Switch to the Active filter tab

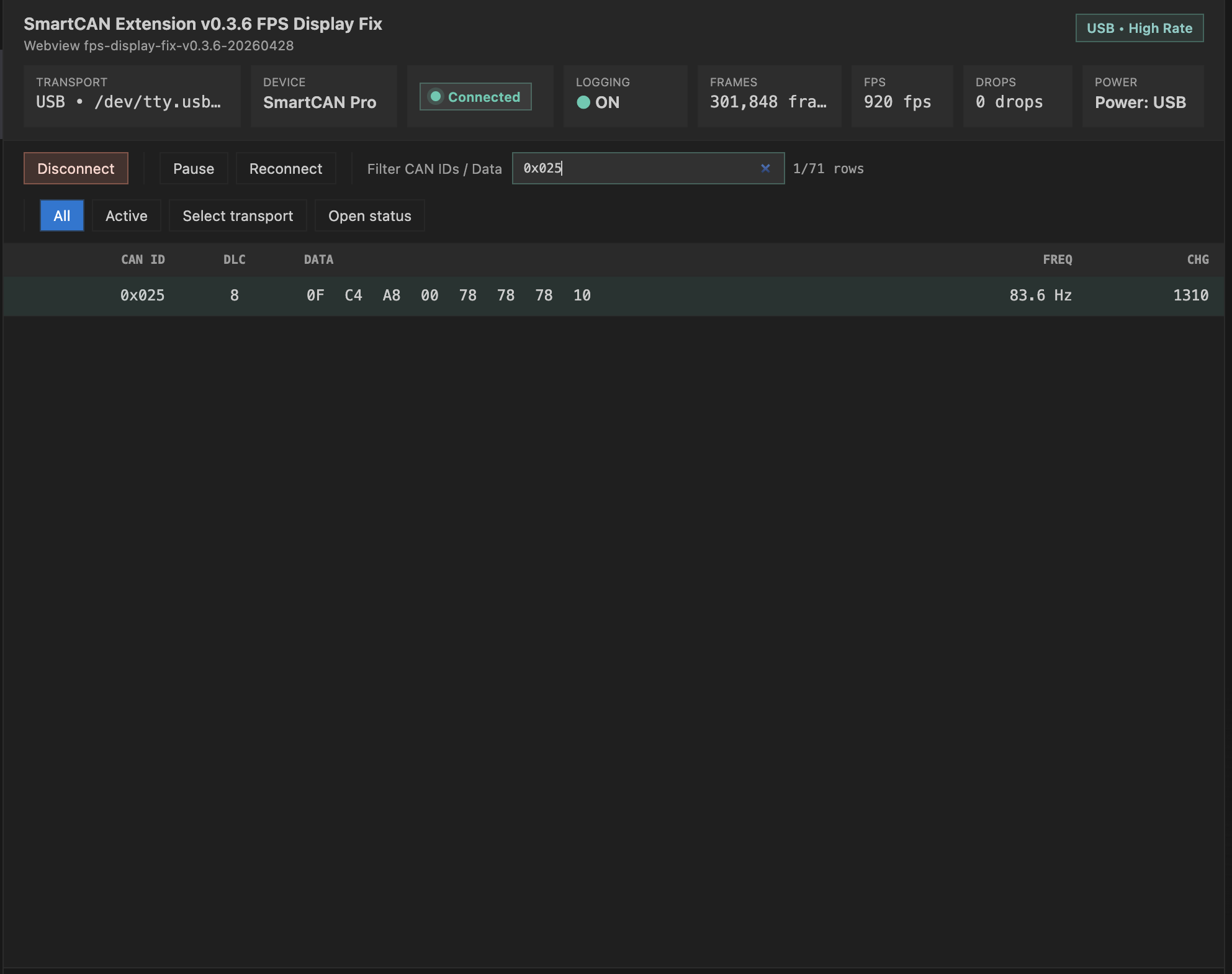click(127, 216)
